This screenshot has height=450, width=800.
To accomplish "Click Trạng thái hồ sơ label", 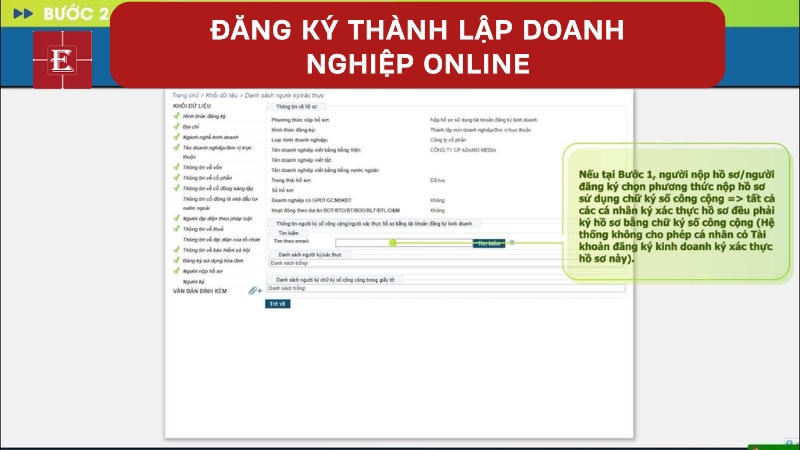I will pyautogui.click(x=291, y=180).
